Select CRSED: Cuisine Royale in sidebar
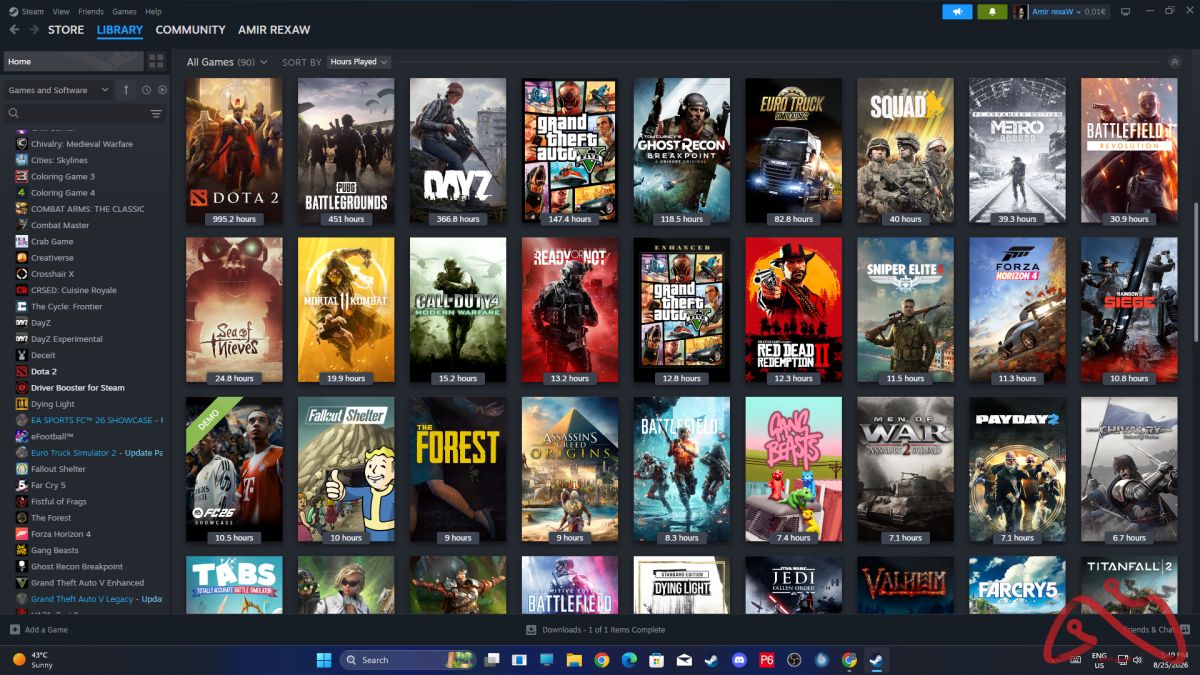This screenshot has height=675, width=1200. coord(74,290)
